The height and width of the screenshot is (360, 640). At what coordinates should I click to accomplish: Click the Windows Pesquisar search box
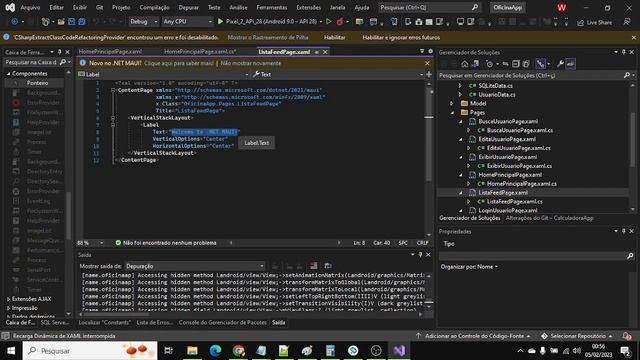(90, 351)
